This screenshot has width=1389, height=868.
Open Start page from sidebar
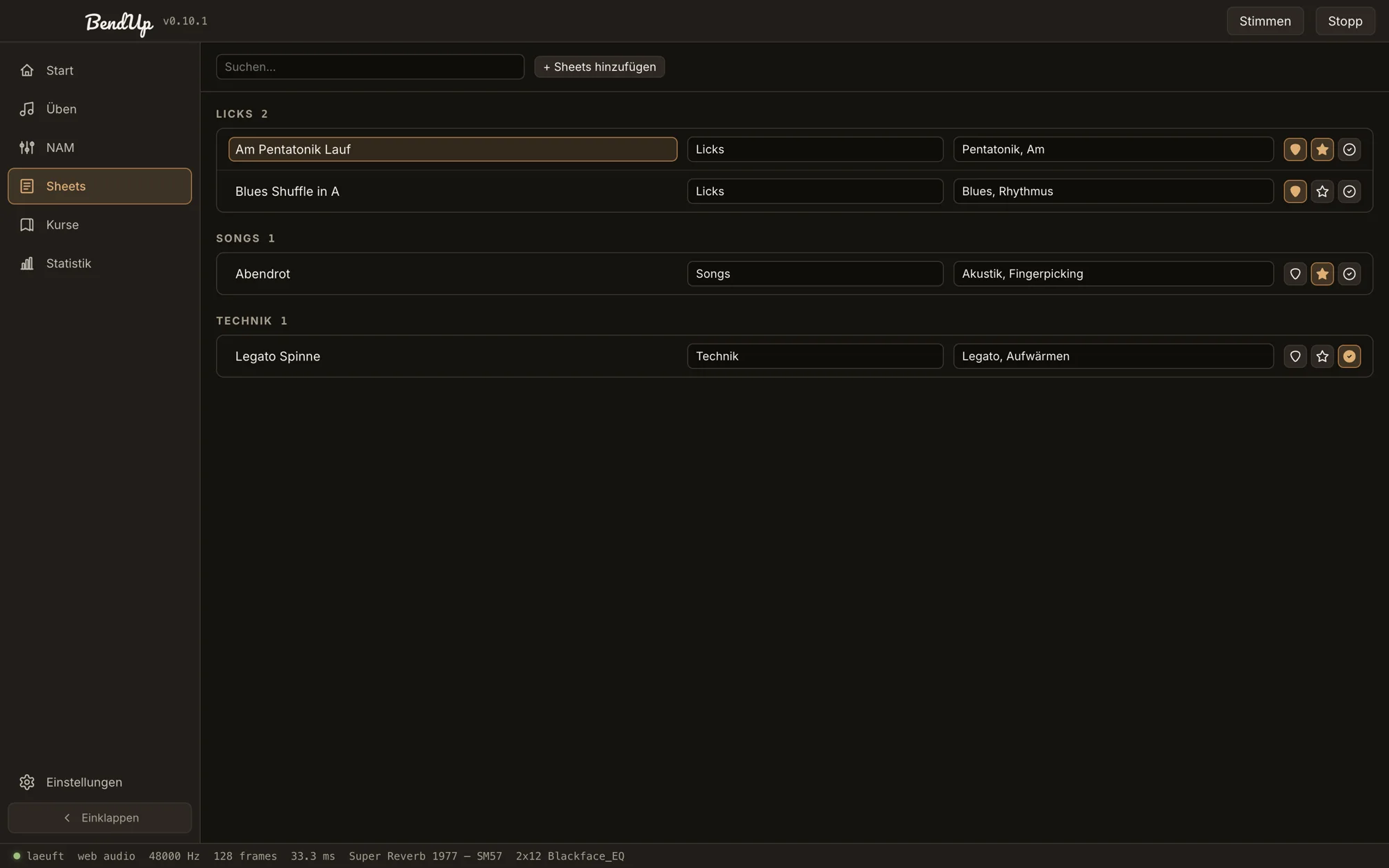(x=99, y=70)
